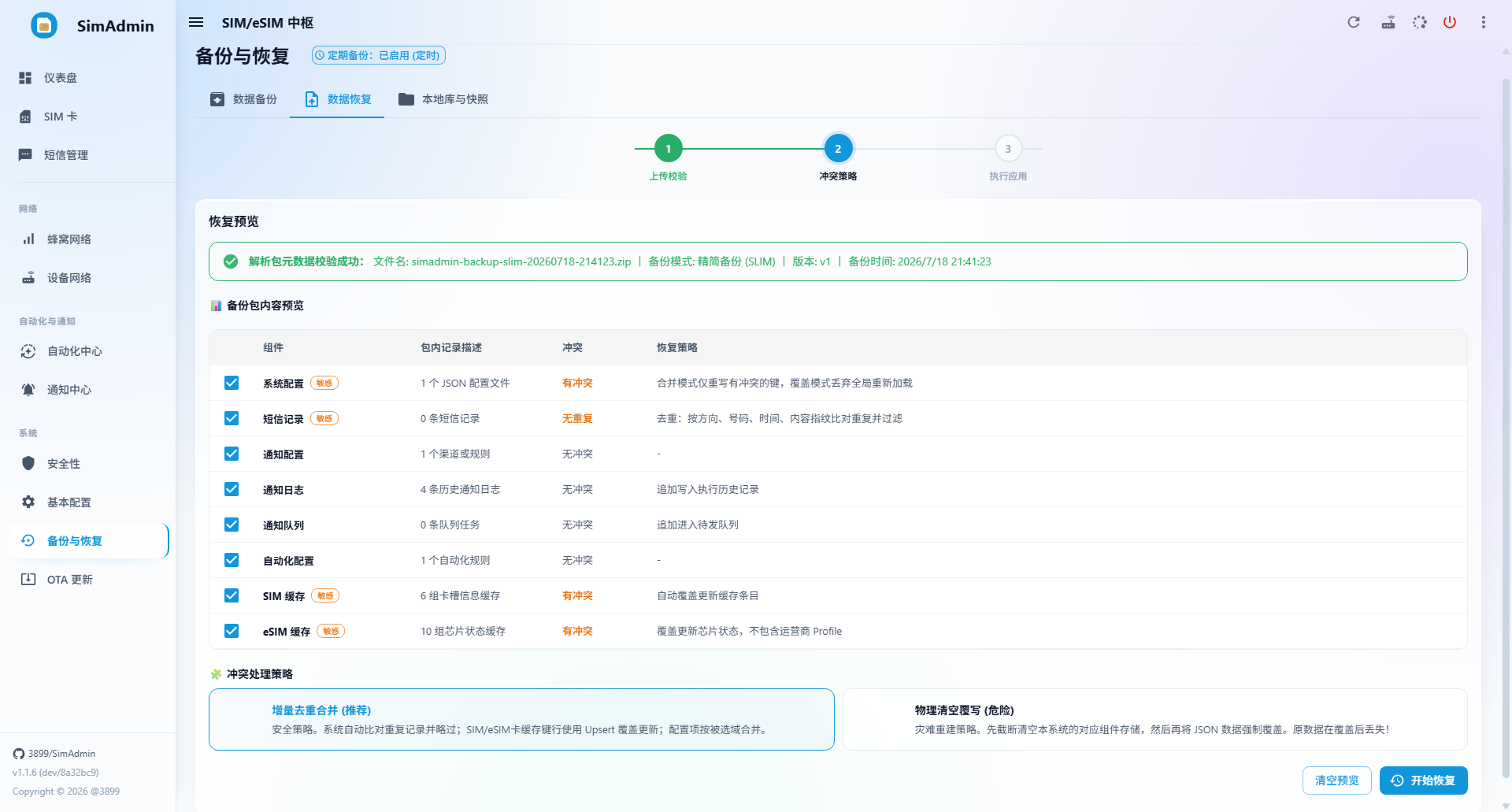1512x812 pixels.
Task: Open 设备网络 settings
Action: click(87, 278)
